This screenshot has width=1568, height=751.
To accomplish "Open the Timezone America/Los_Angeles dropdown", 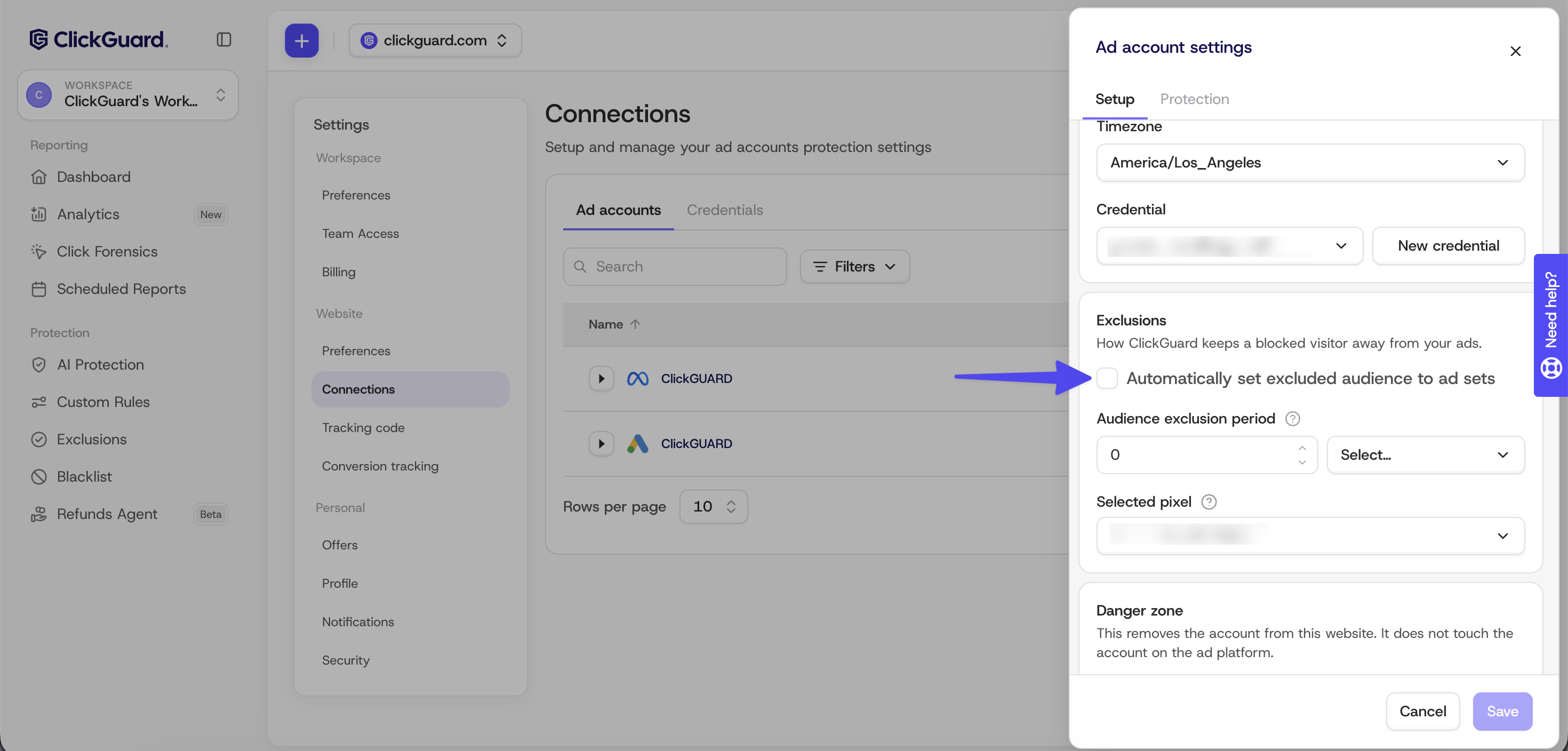I will [1310, 163].
